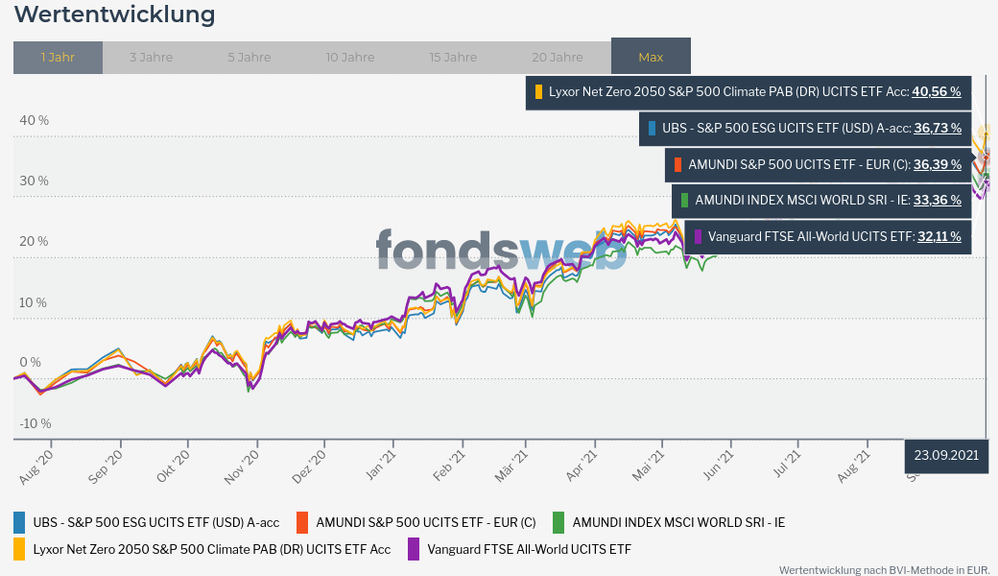Select the 1 Jahr time range tab
This screenshot has height=576, width=998.
58,57
